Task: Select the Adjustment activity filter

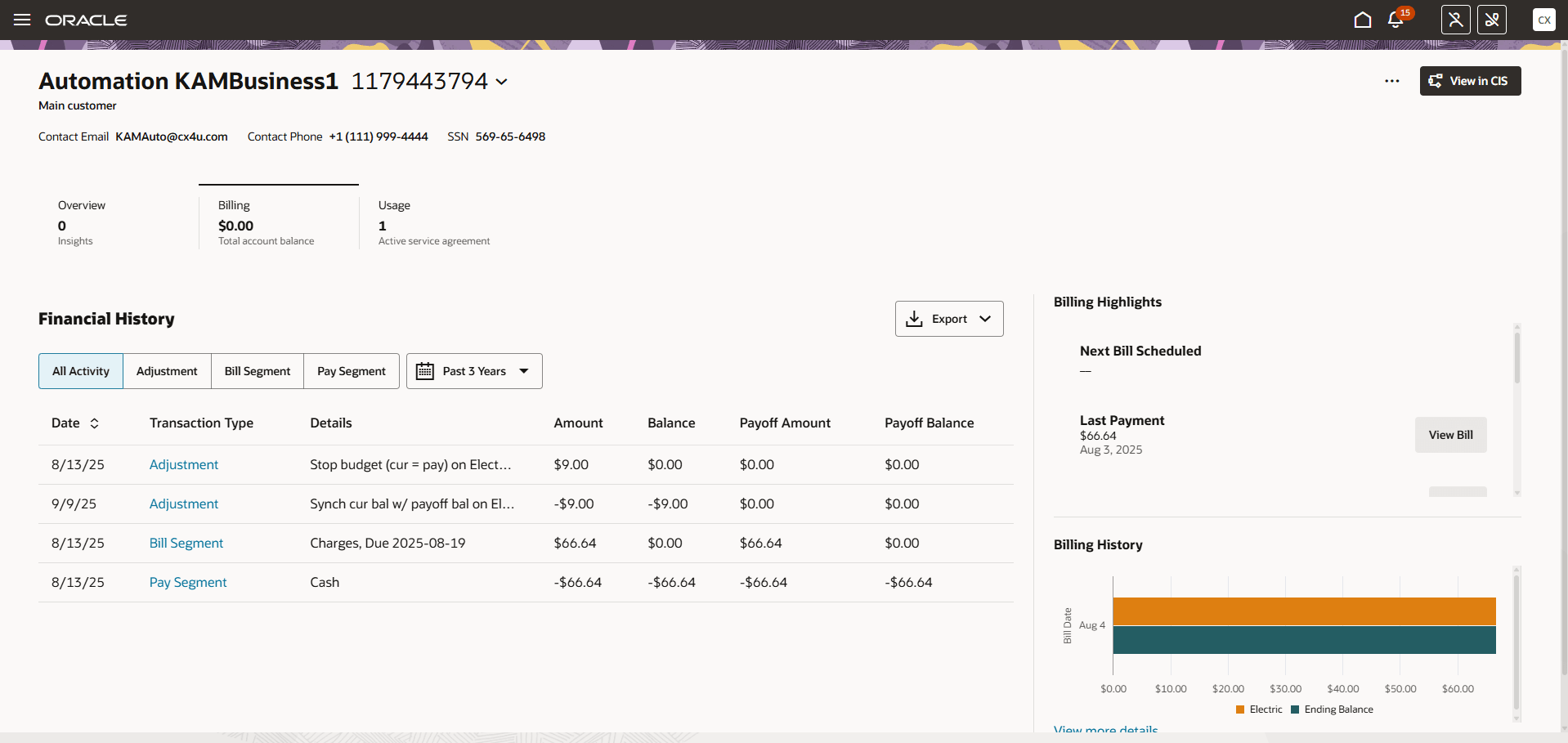Action: pos(167,370)
